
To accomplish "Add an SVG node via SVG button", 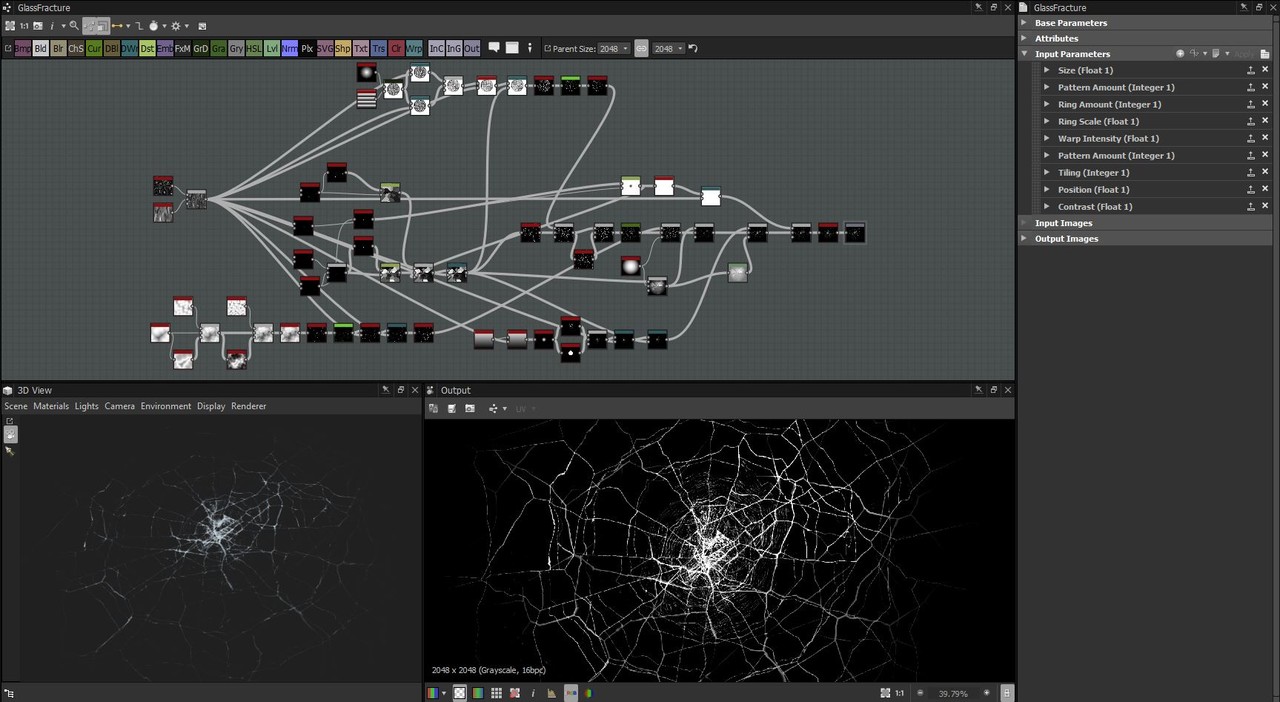I will click(325, 48).
